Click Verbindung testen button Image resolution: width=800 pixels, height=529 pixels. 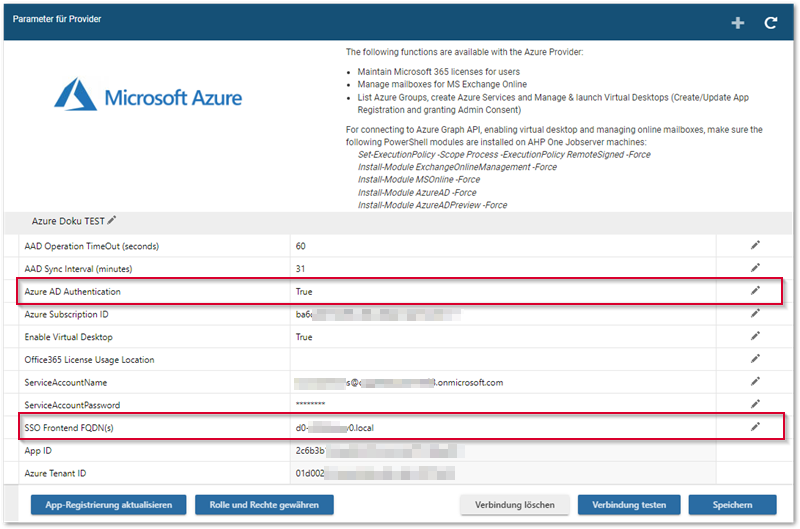pos(629,505)
